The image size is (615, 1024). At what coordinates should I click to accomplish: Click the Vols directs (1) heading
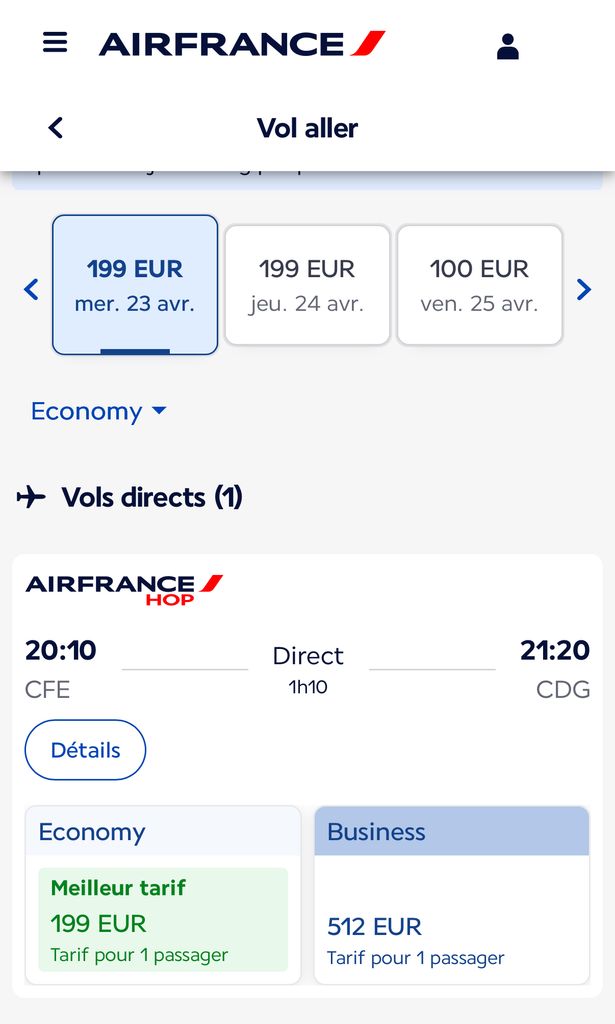[x=152, y=497]
